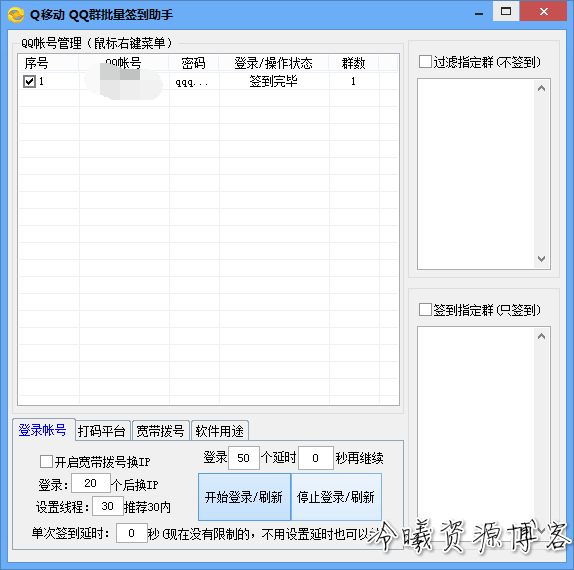The image size is (574, 570).
Task: Close the QQ群批量签到助手 window
Action: (544, 12)
